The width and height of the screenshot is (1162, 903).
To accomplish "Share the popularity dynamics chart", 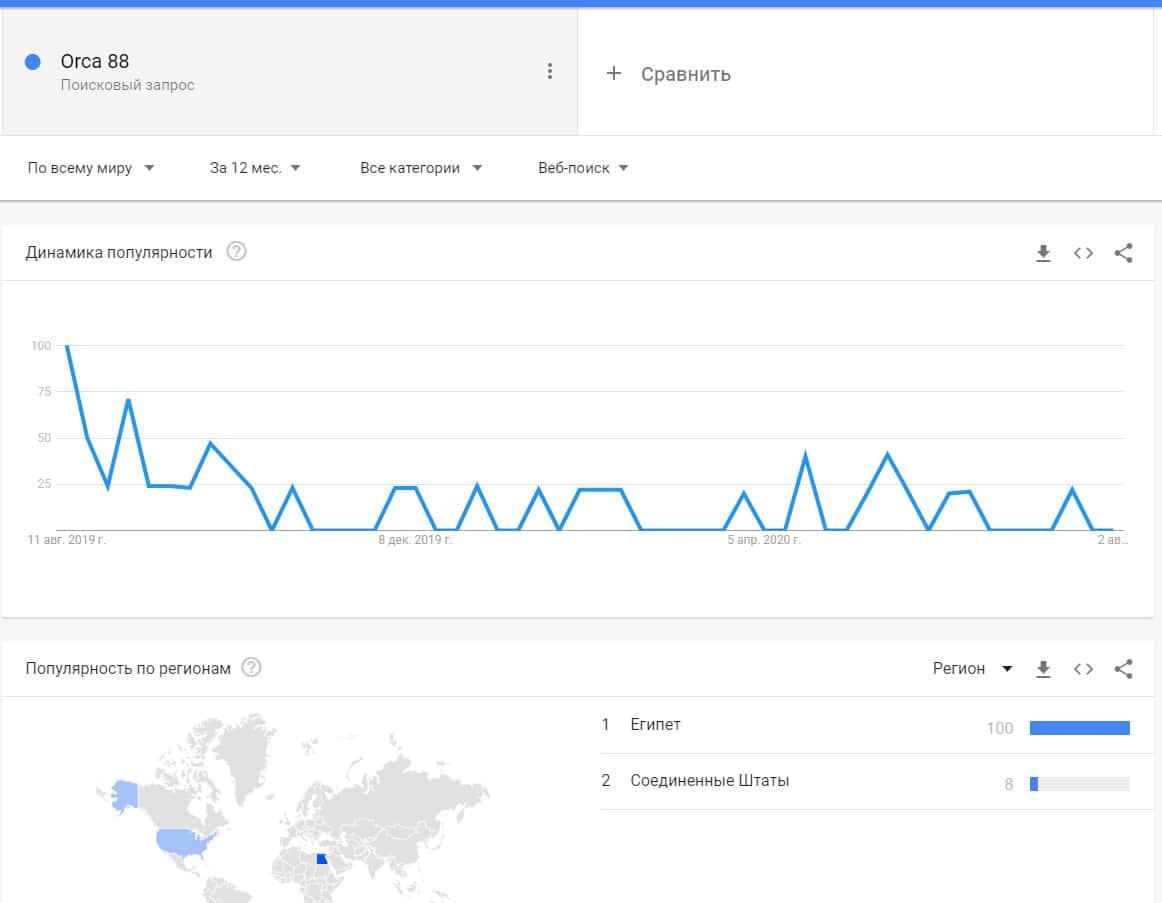I will point(1123,253).
